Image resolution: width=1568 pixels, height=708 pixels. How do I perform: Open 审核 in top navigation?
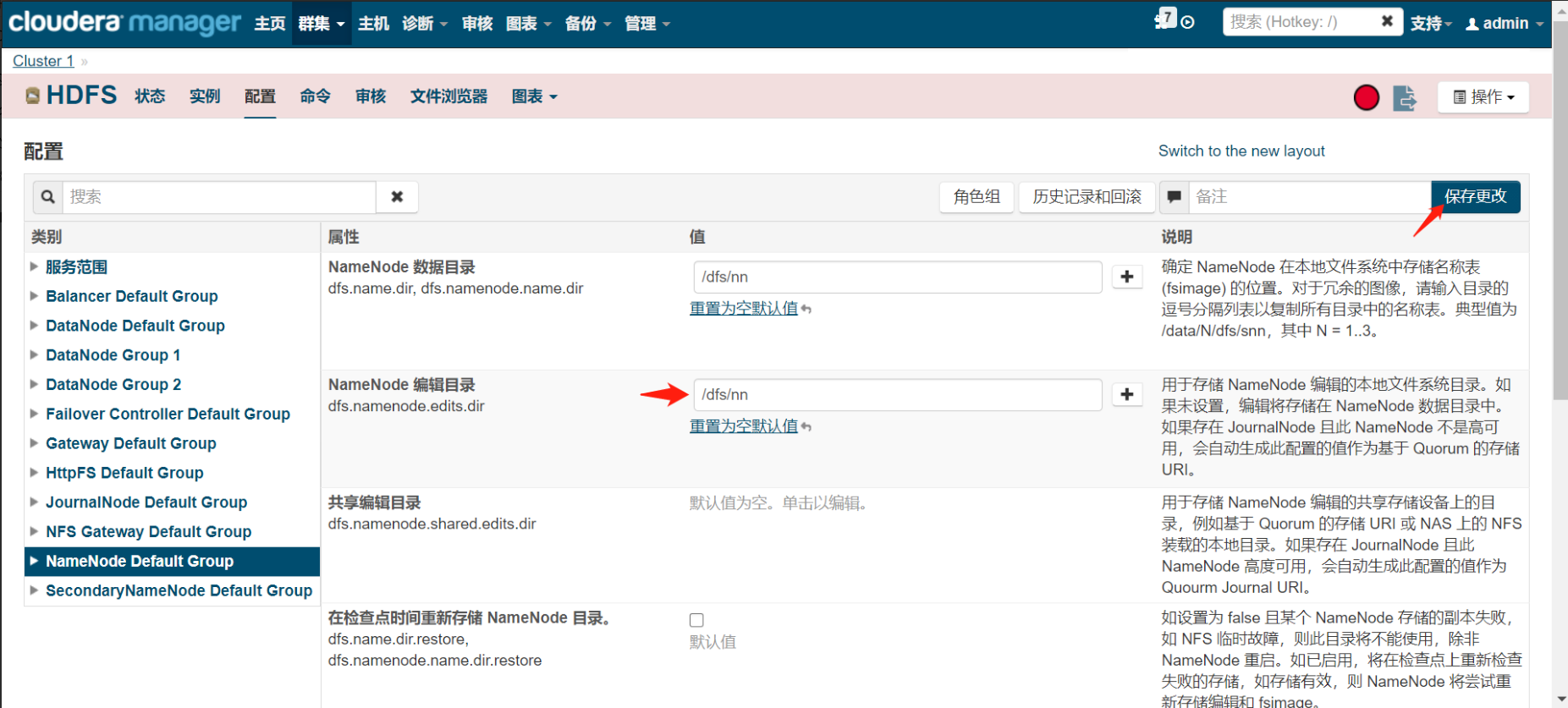click(477, 24)
